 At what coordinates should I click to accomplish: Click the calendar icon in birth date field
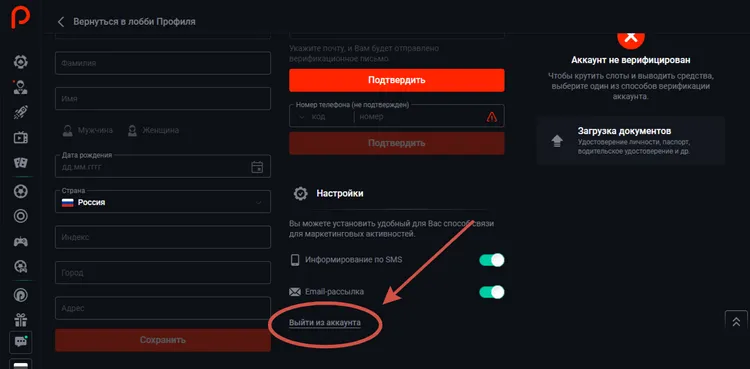point(257,167)
